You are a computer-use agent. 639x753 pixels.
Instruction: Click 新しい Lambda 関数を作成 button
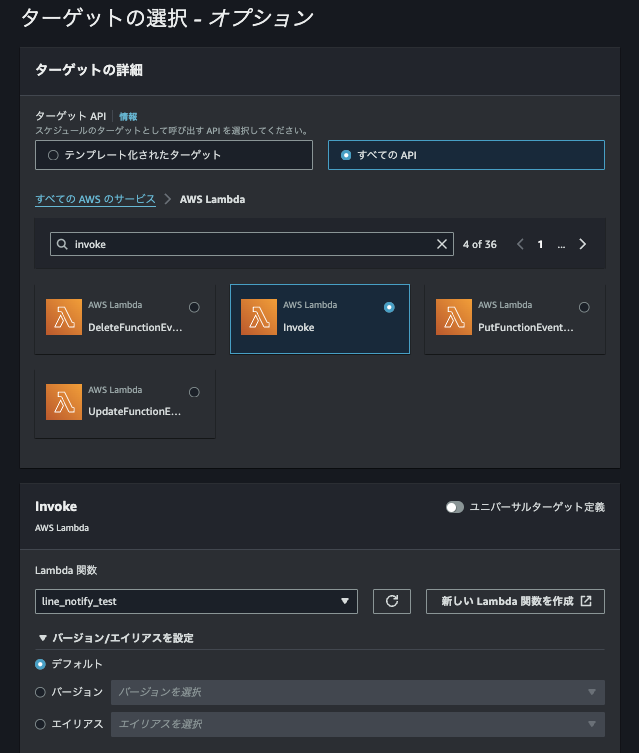(x=515, y=601)
